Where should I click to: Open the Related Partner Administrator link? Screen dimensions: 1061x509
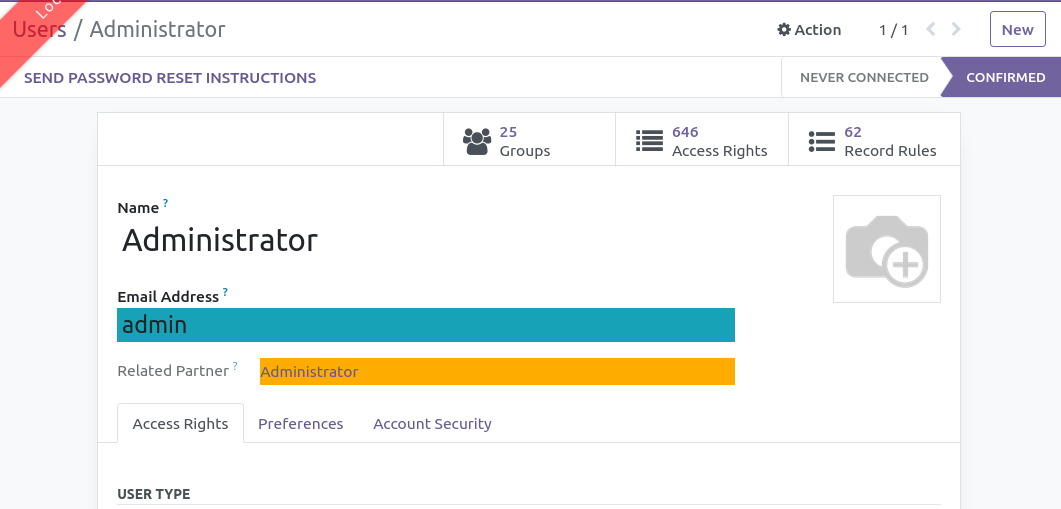(x=309, y=372)
